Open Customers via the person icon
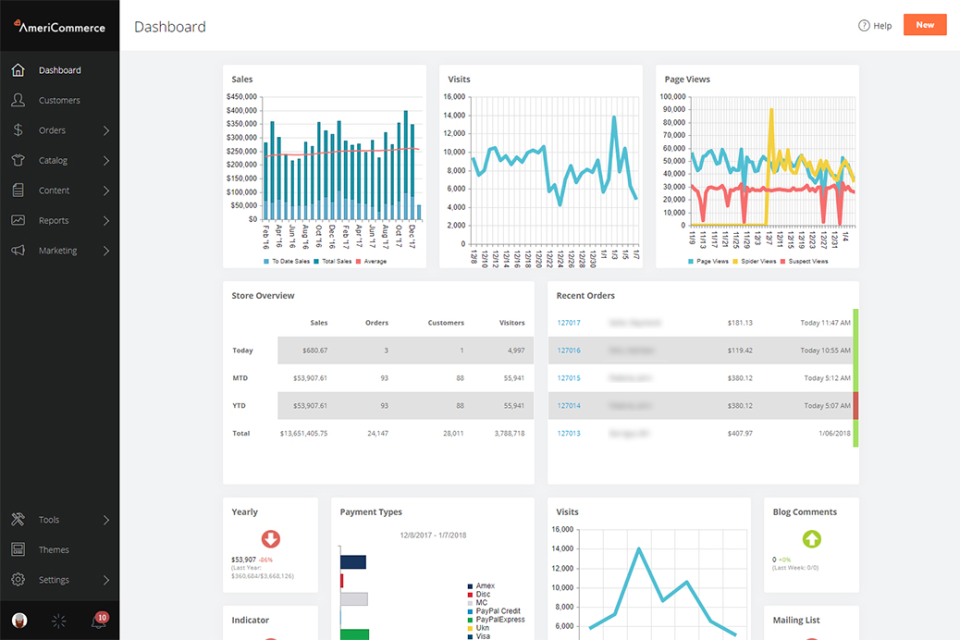 click(18, 100)
